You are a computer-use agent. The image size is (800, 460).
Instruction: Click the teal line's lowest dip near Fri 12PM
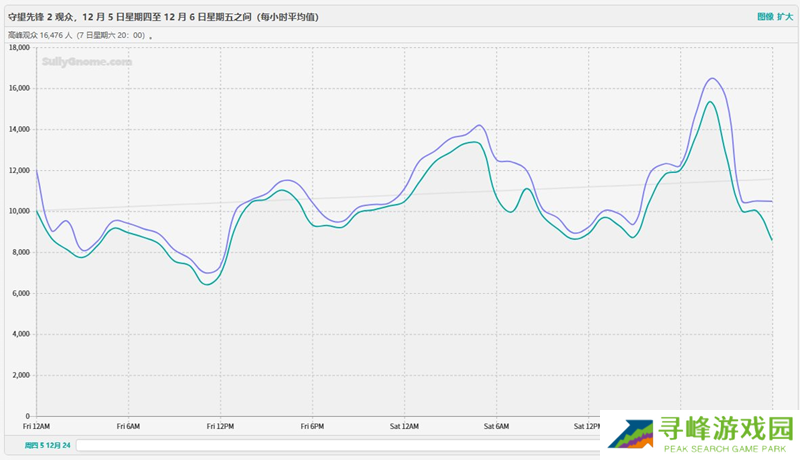tap(208, 284)
